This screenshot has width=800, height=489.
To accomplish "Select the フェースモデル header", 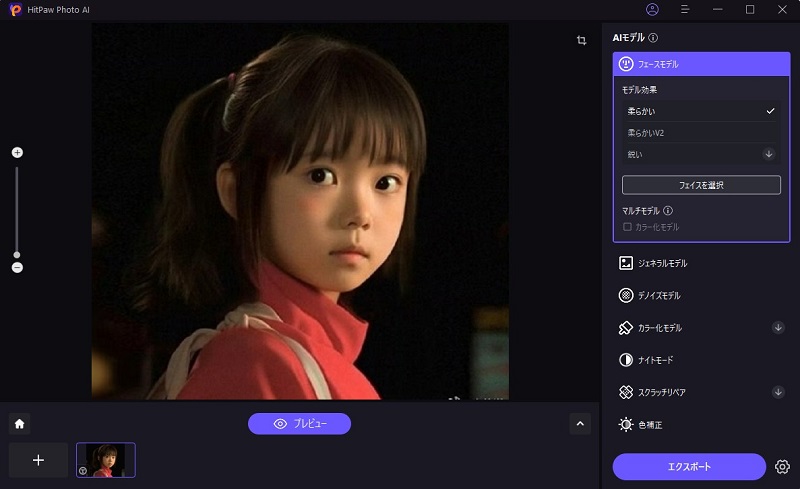I will point(702,64).
